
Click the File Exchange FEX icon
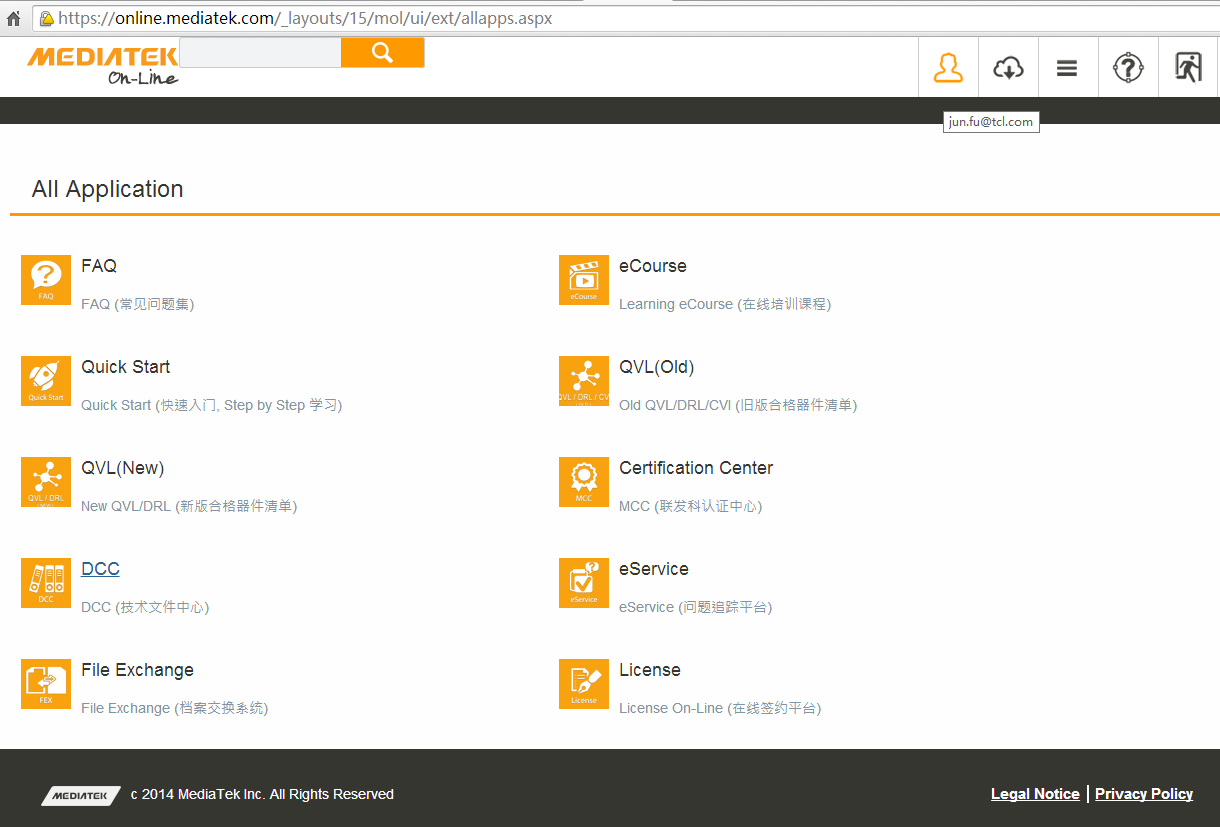point(46,684)
